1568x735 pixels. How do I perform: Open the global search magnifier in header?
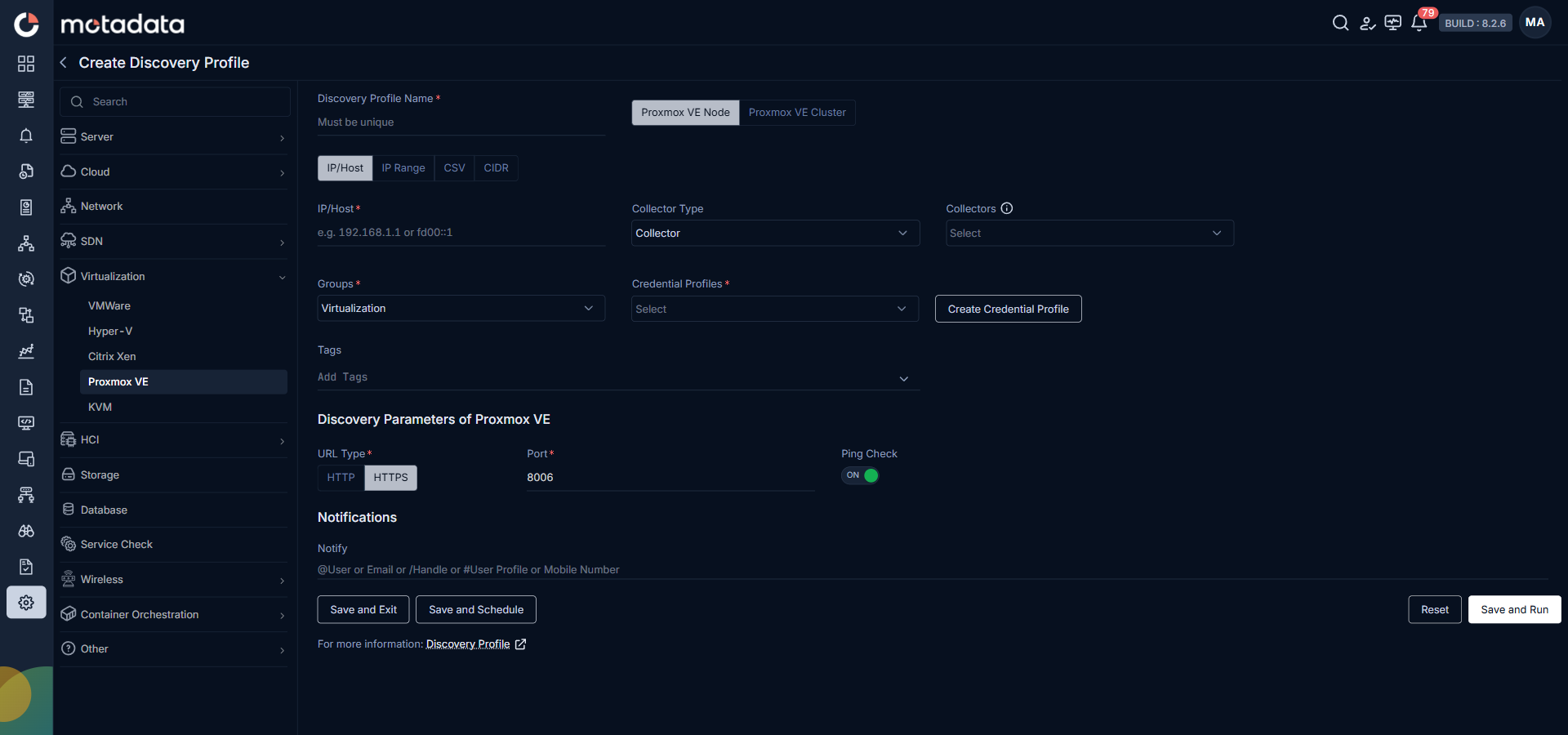(x=1340, y=23)
